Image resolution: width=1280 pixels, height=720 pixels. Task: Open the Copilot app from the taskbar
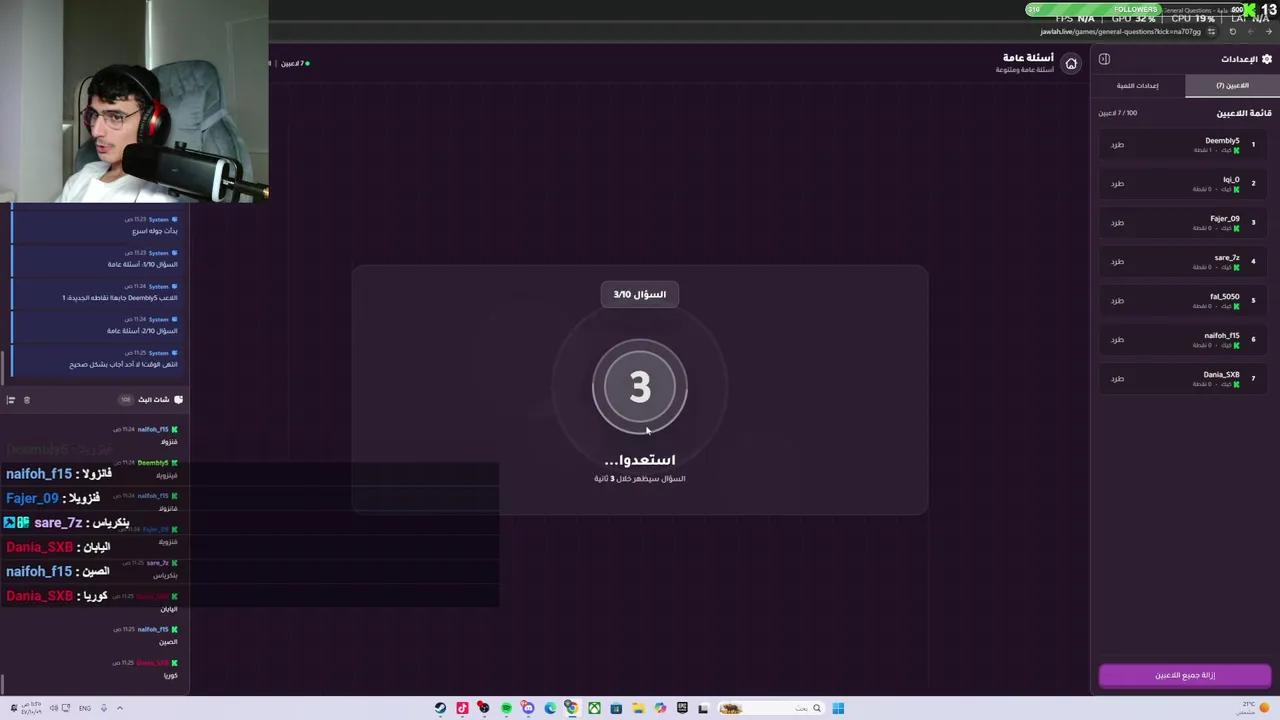point(660,708)
